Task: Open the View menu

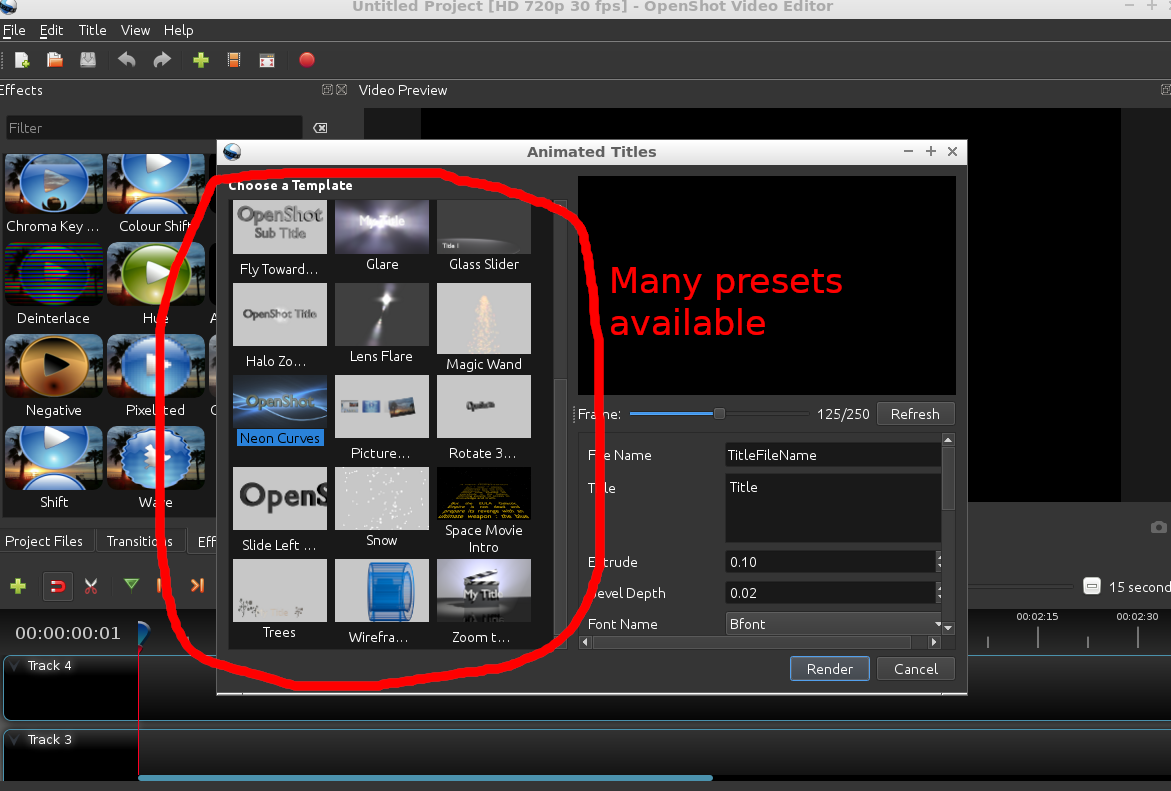Action: (x=135, y=31)
